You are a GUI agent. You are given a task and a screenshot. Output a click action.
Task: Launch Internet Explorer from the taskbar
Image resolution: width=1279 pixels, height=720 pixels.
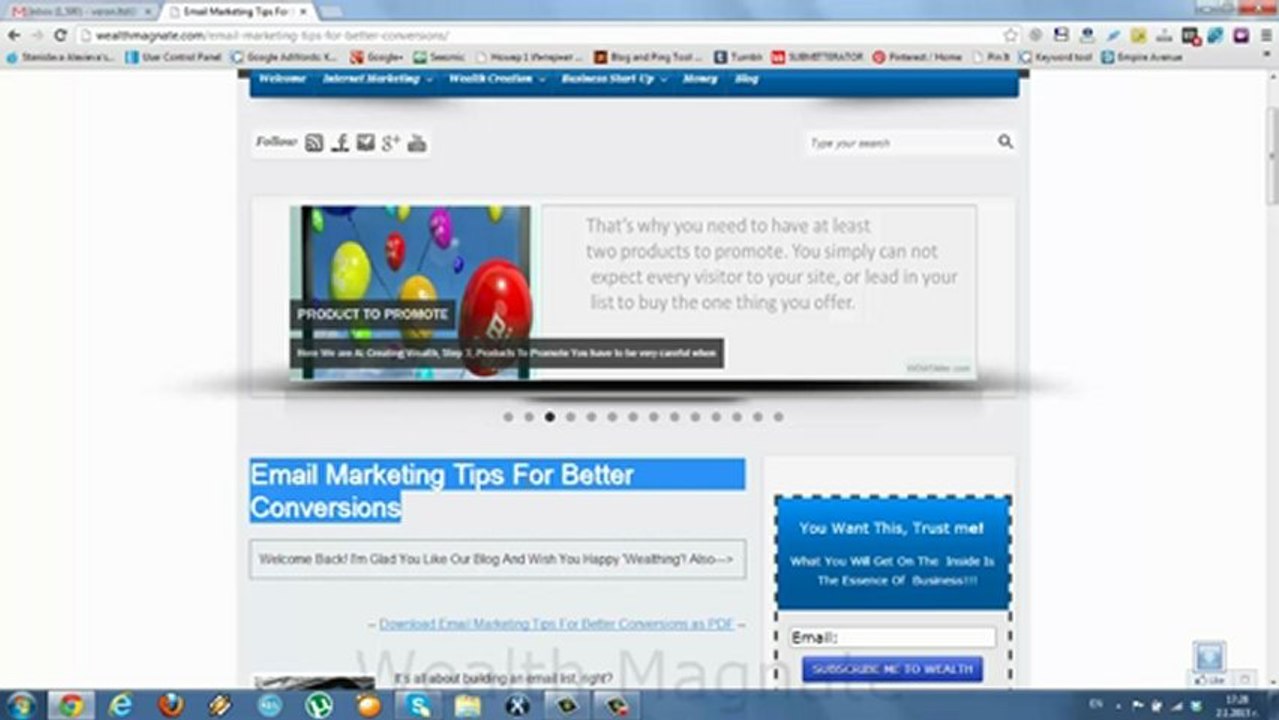tap(121, 705)
